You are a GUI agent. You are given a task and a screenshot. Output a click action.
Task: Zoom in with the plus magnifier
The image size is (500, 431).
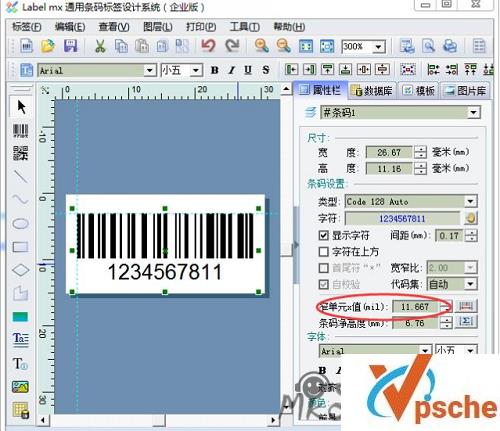tap(262, 46)
